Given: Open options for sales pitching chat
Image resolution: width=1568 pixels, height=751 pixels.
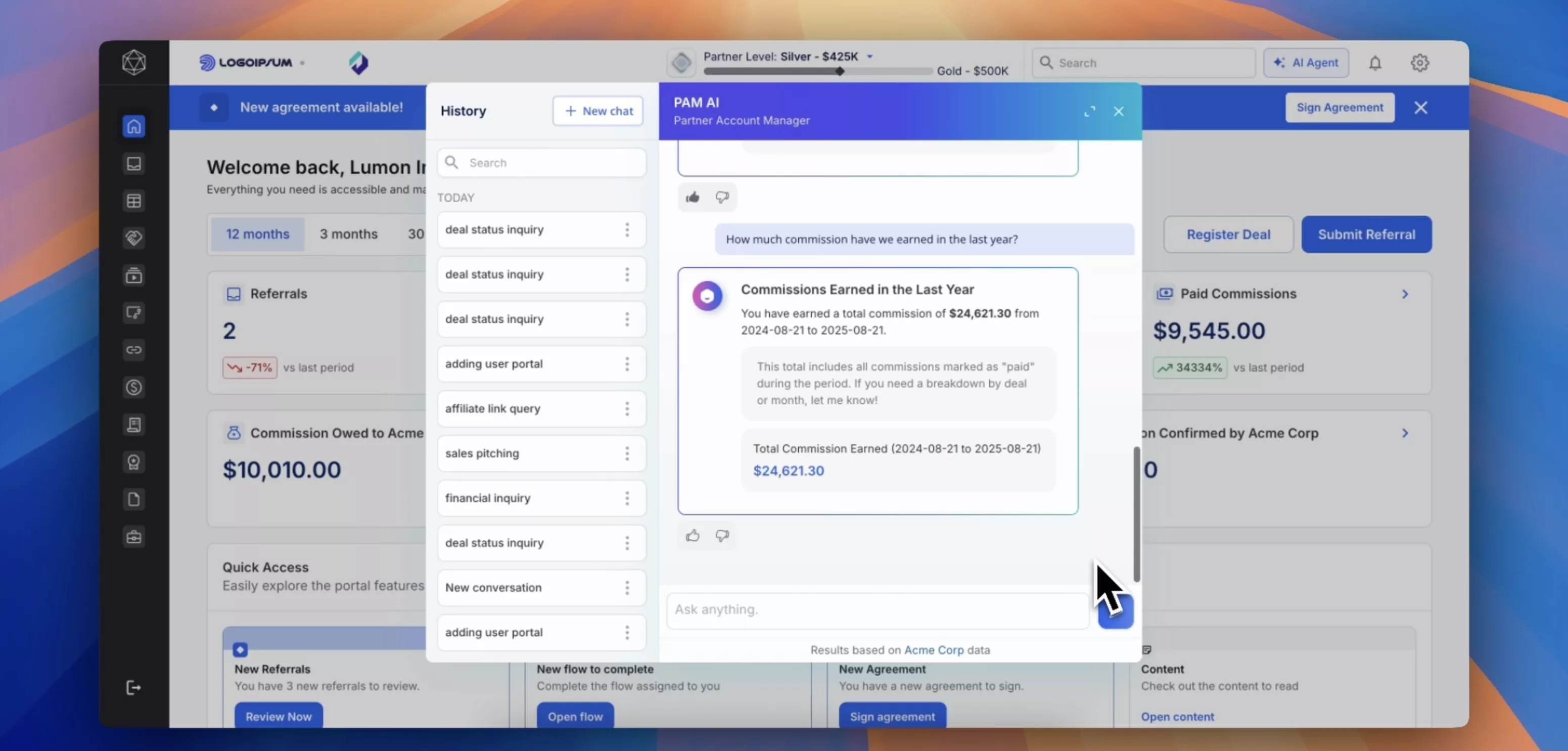Looking at the screenshot, I should [x=627, y=453].
